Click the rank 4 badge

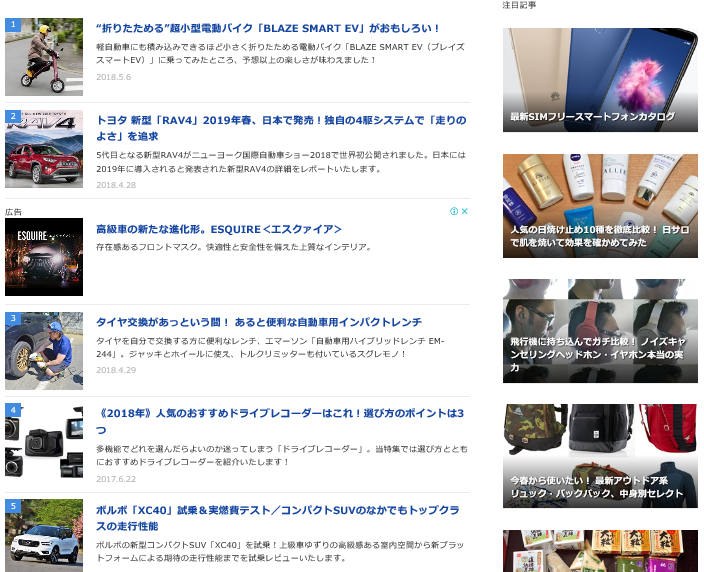[13, 409]
